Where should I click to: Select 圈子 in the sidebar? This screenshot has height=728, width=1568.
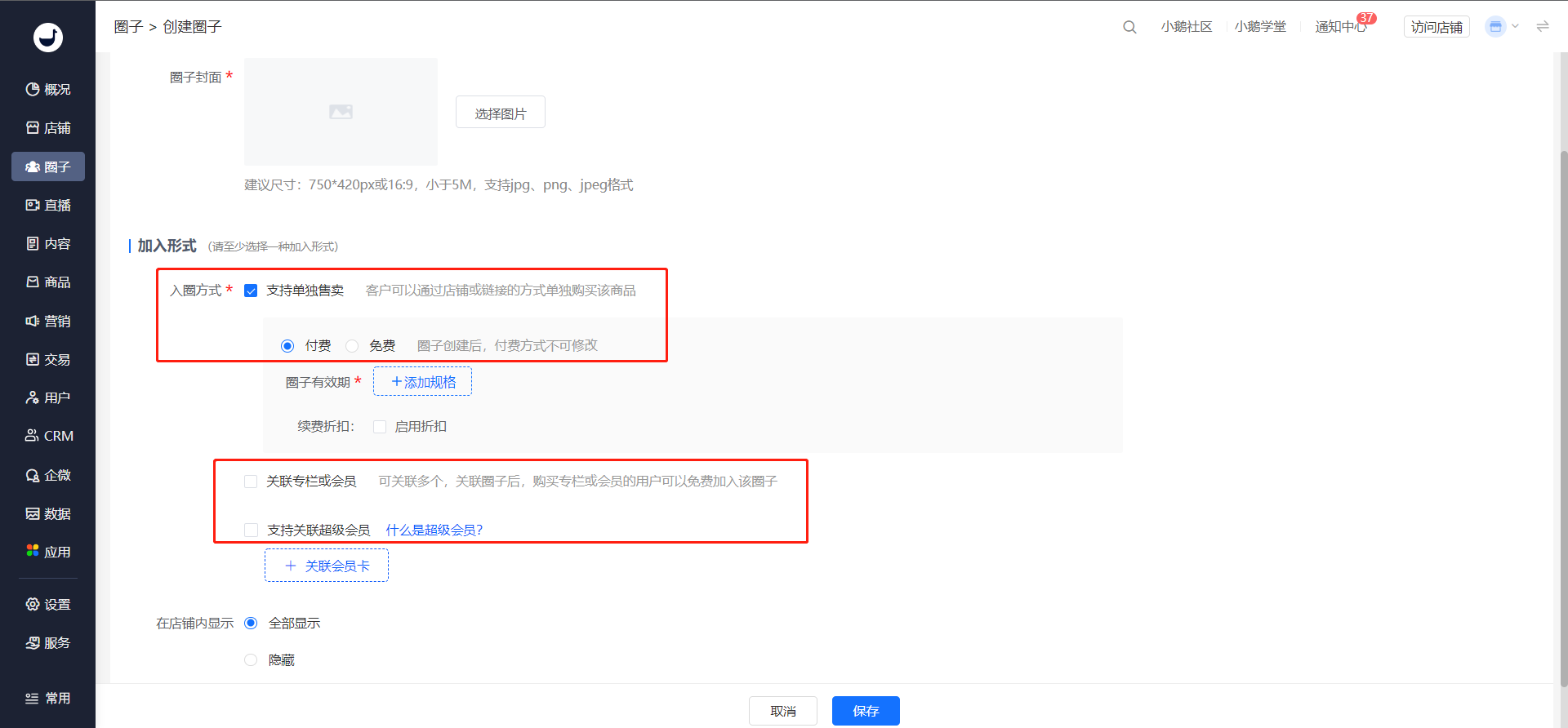click(48, 166)
